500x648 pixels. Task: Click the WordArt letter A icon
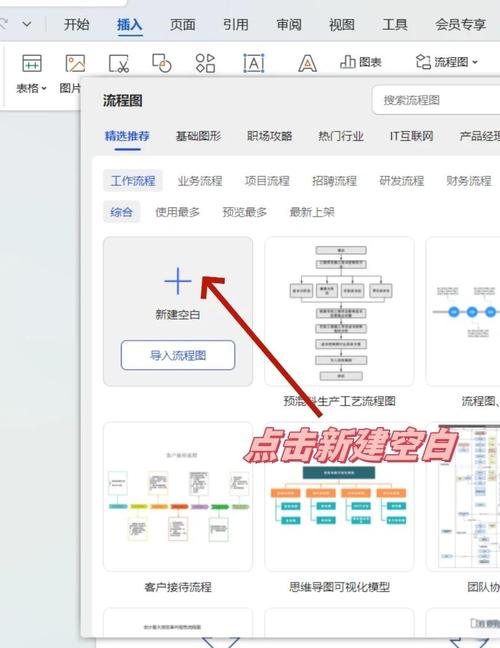(307, 64)
